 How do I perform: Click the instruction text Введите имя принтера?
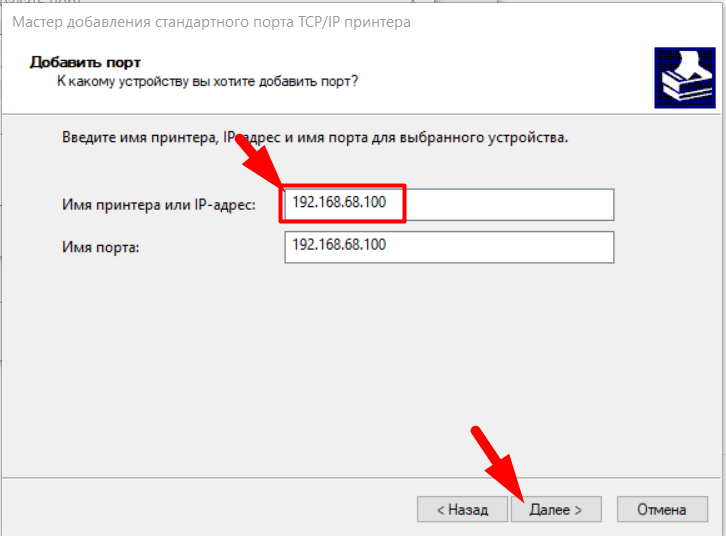pyautogui.click(x=315, y=138)
